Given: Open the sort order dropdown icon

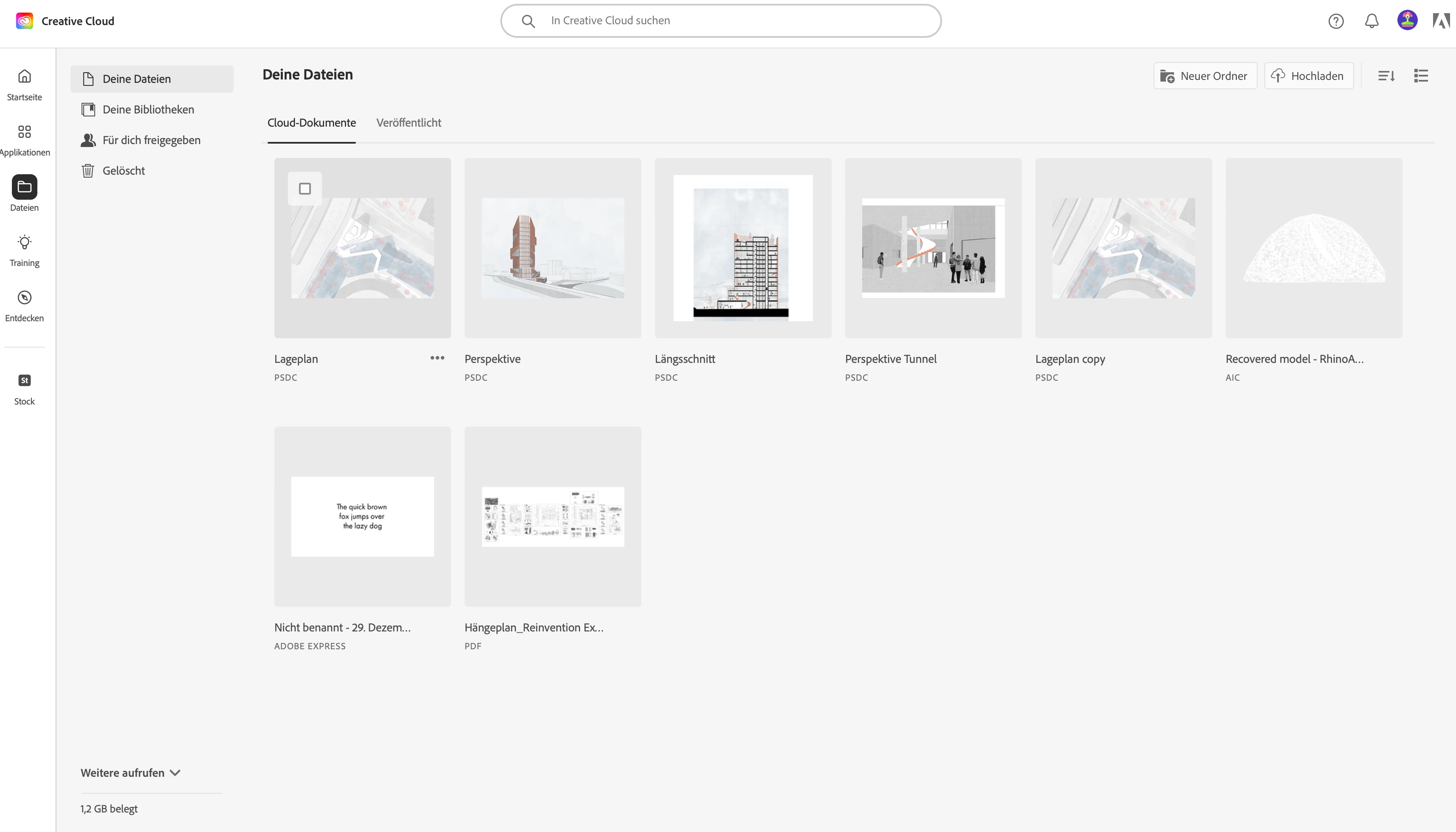Looking at the screenshot, I should coord(1386,76).
